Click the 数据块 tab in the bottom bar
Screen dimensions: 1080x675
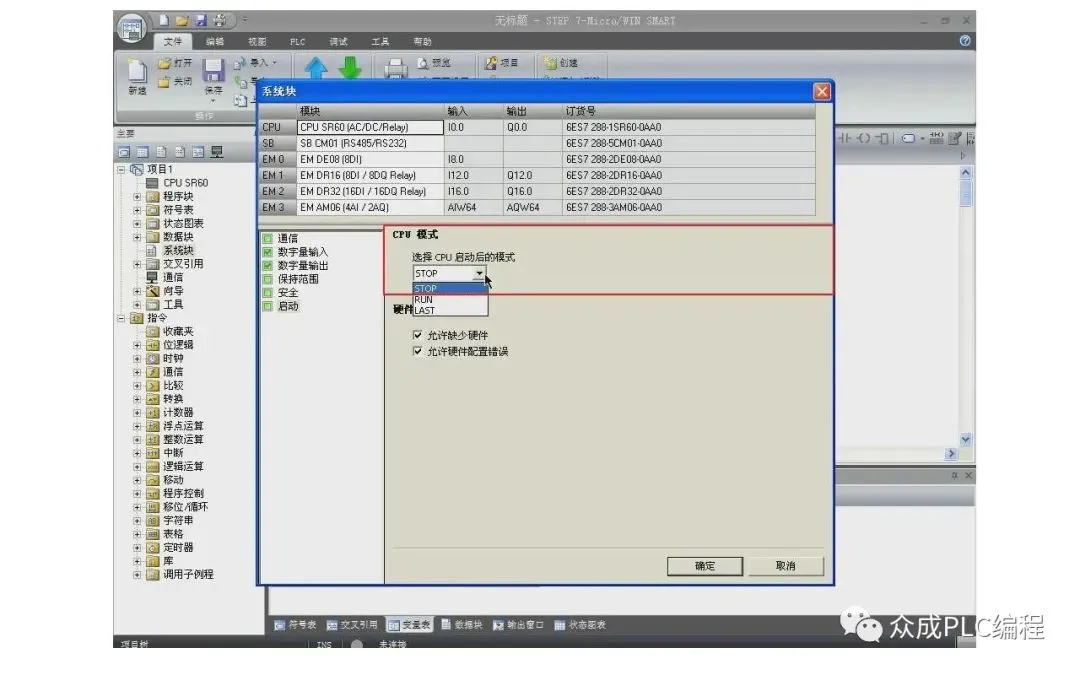coord(461,625)
